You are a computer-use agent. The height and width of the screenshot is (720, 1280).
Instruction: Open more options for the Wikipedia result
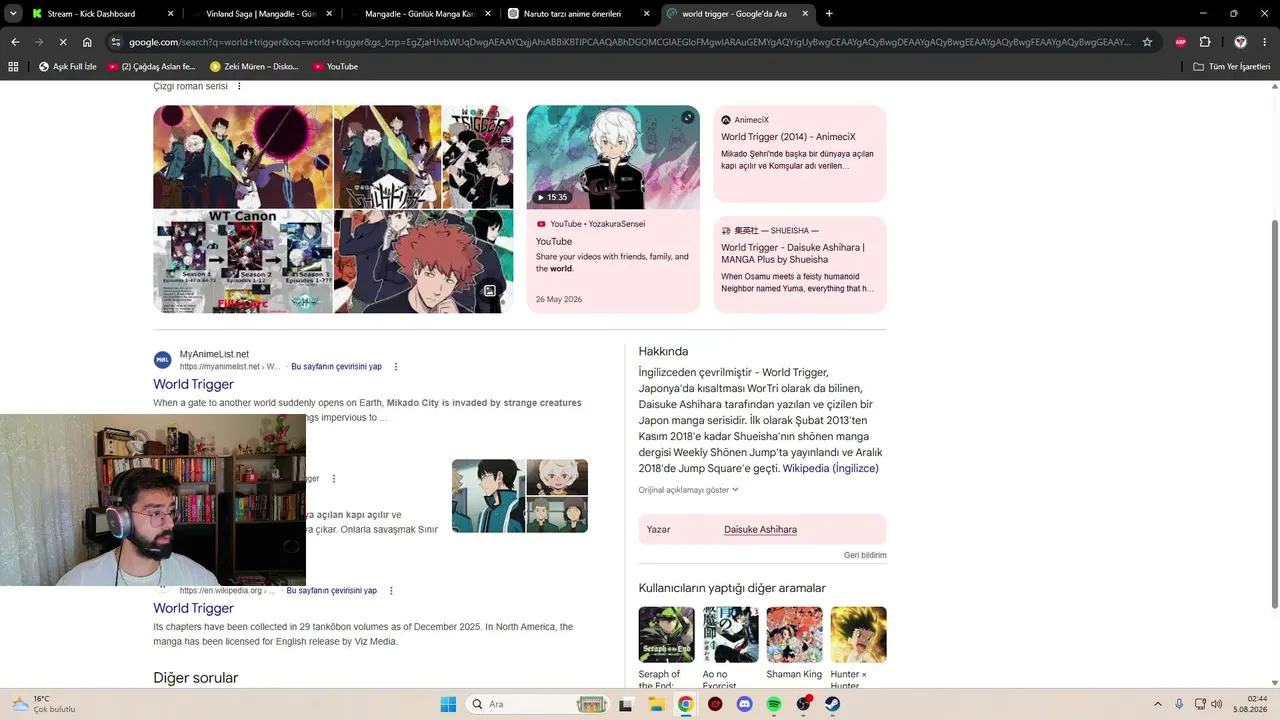[391, 591]
